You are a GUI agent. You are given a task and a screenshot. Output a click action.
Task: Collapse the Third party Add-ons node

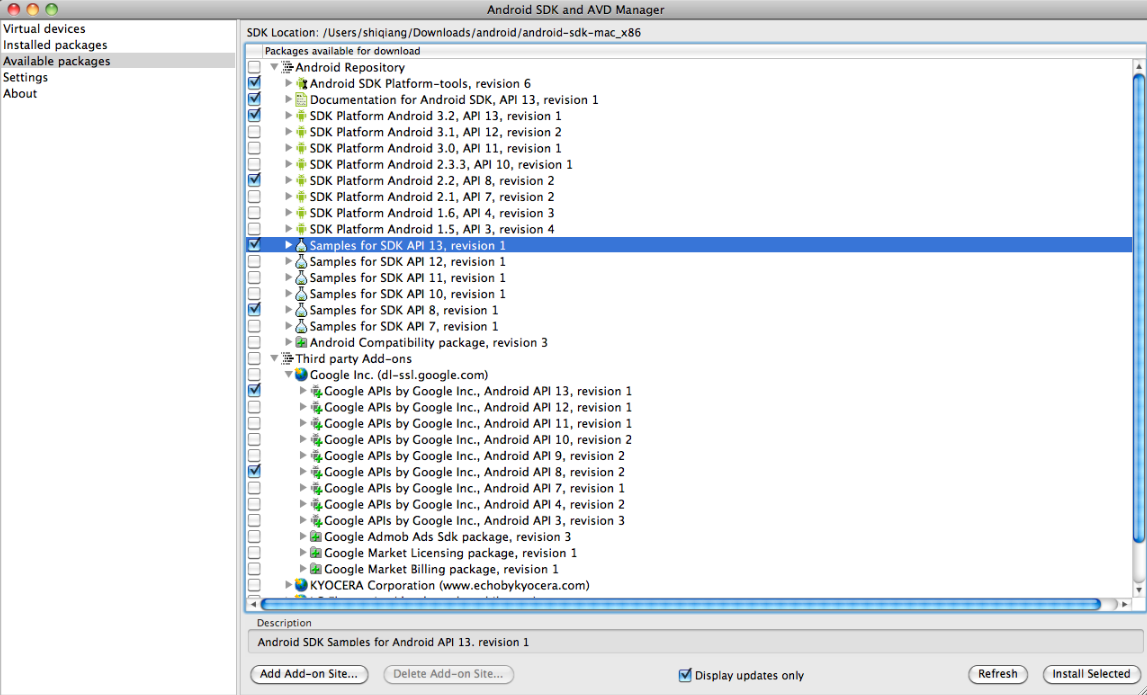[274, 358]
